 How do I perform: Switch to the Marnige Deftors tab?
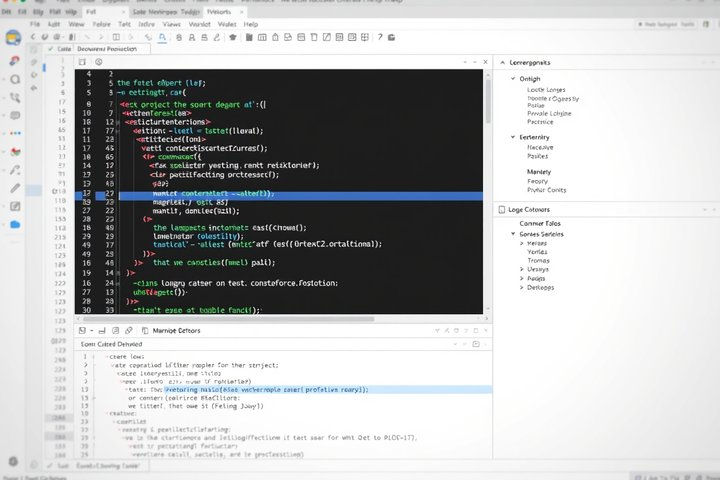[x=176, y=330]
